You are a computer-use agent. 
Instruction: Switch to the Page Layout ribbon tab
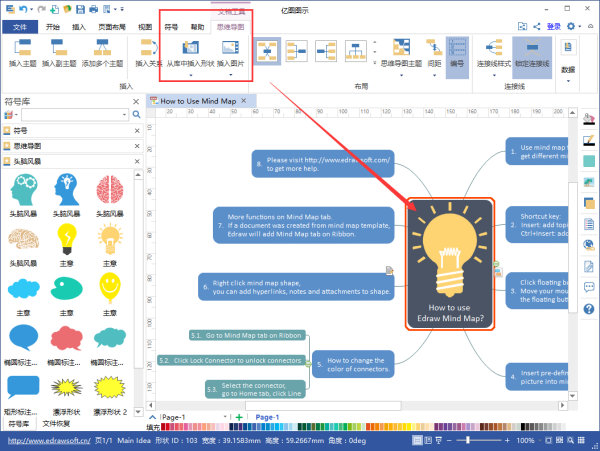111,27
